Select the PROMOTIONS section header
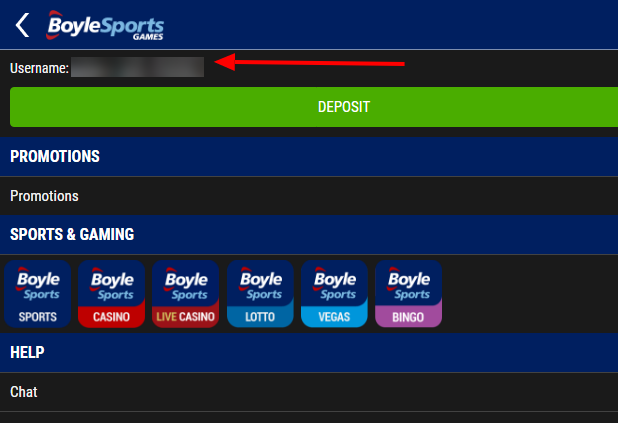The width and height of the screenshot is (618, 423). click(x=309, y=157)
